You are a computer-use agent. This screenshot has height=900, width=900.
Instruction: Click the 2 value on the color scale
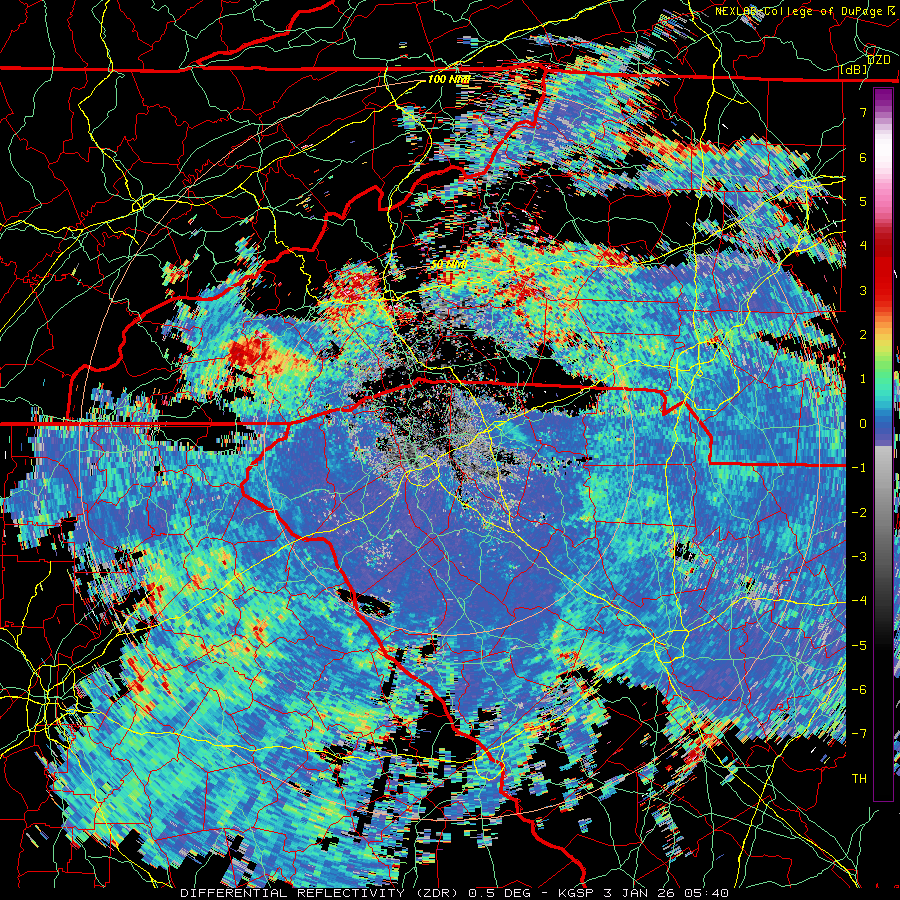point(863,335)
